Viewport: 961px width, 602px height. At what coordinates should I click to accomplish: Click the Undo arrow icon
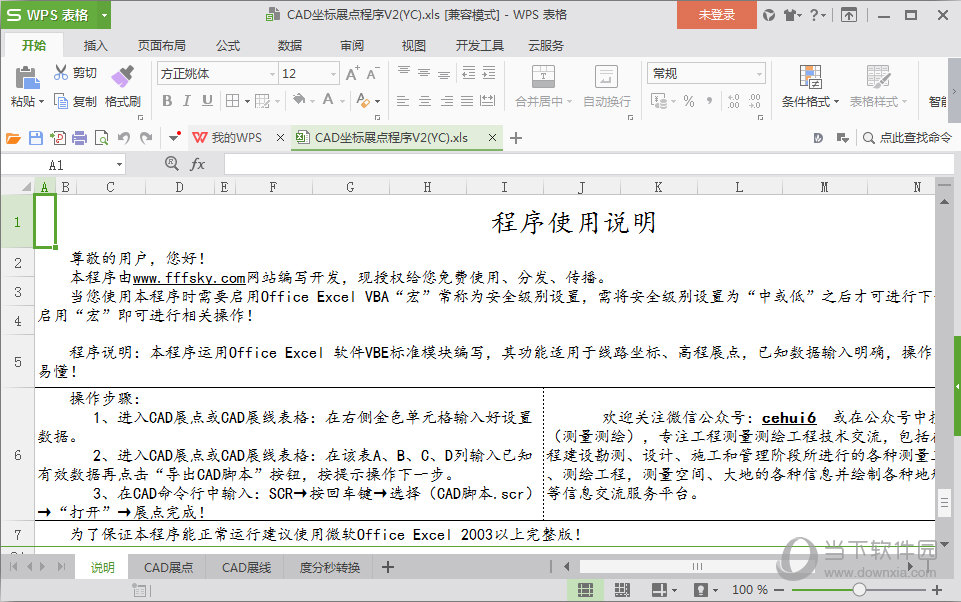click(123, 138)
